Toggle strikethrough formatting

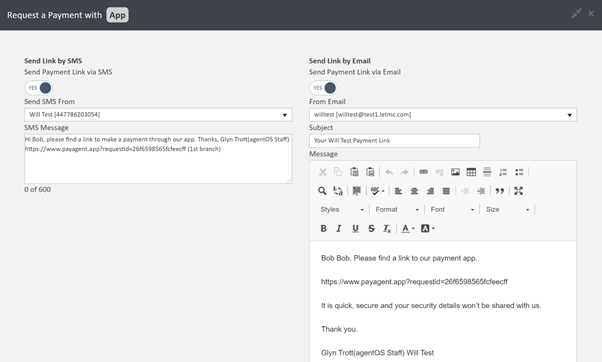coord(371,228)
